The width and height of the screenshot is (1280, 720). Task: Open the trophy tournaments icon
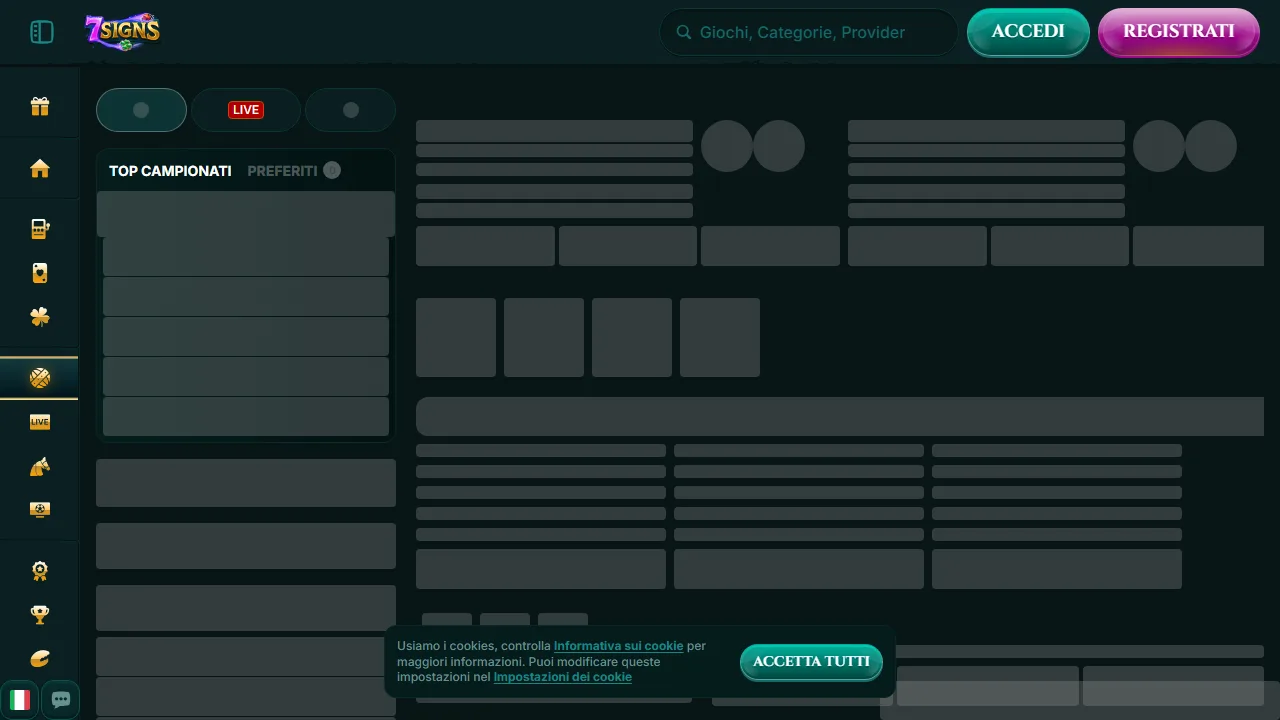[x=40, y=614]
